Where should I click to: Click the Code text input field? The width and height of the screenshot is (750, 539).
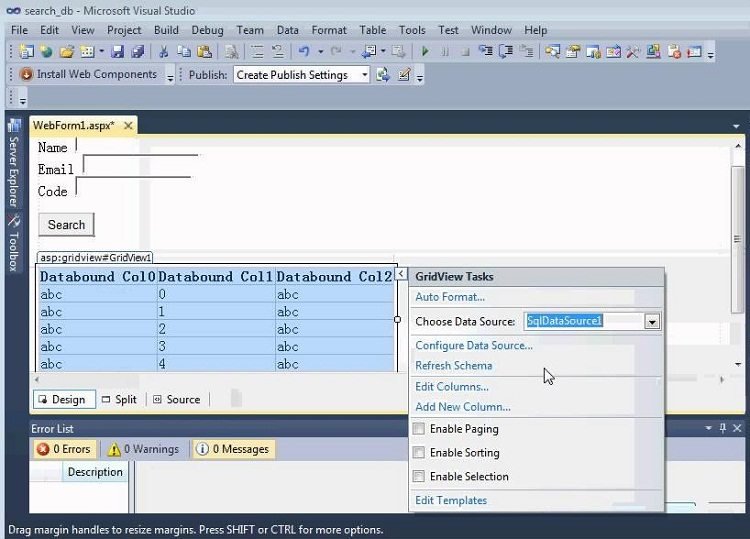tap(133, 187)
